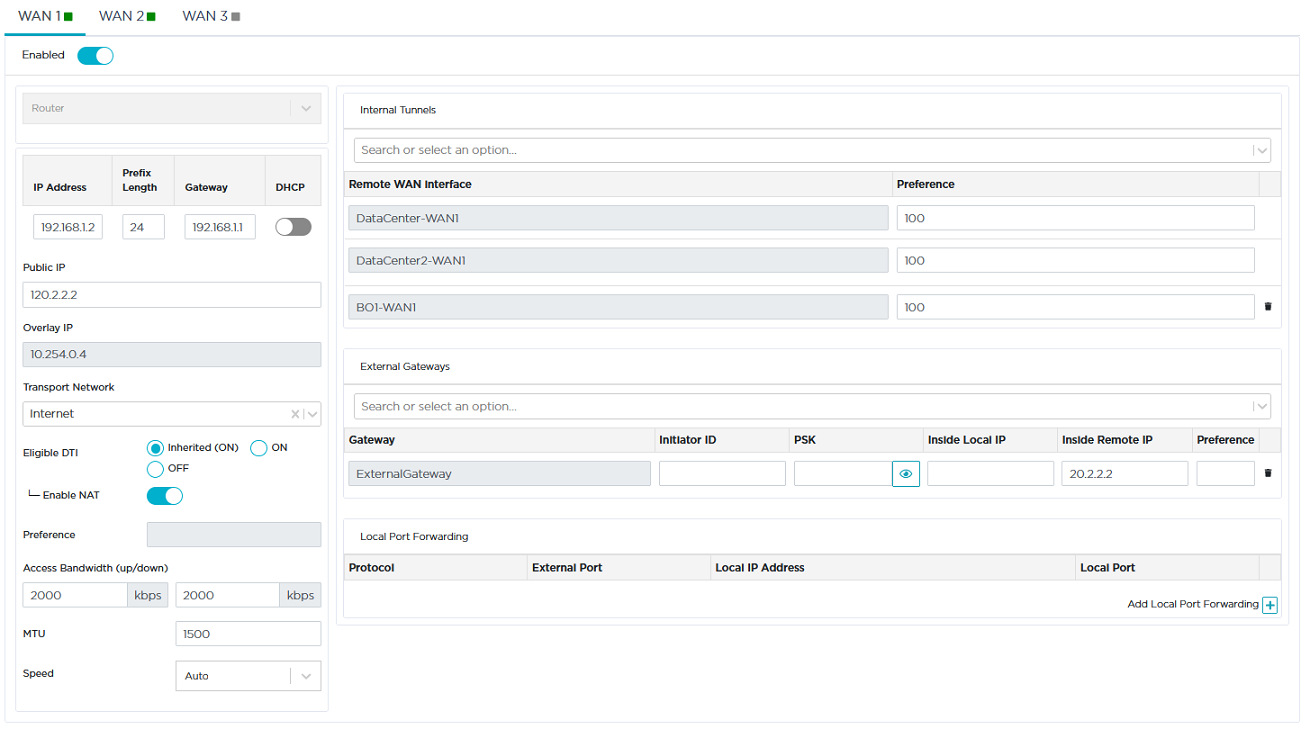The image size is (1310, 729).
Task: Toggle the WAN Enabled switch
Action: click(95, 56)
